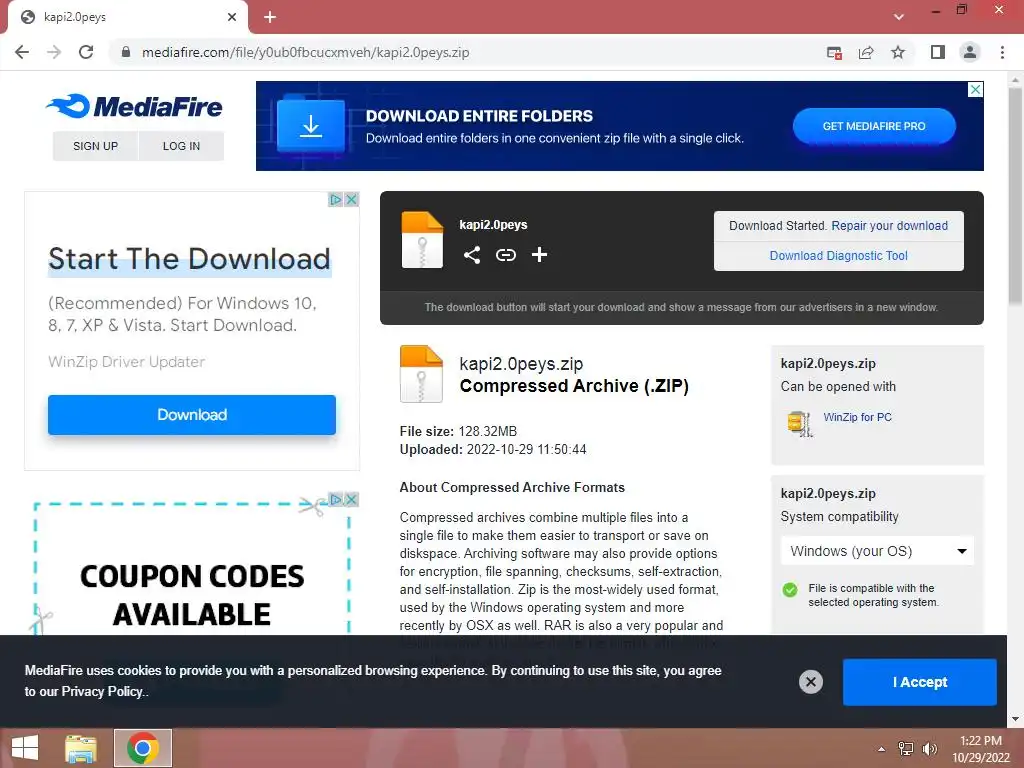Close the kapi2.0peys tab
1024x768 pixels.
point(232,17)
